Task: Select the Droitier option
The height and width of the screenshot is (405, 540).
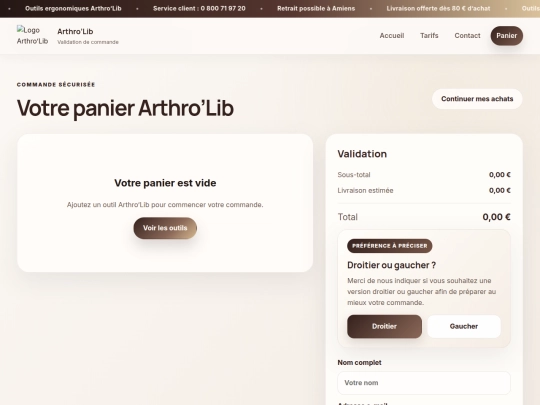Action: (x=384, y=326)
